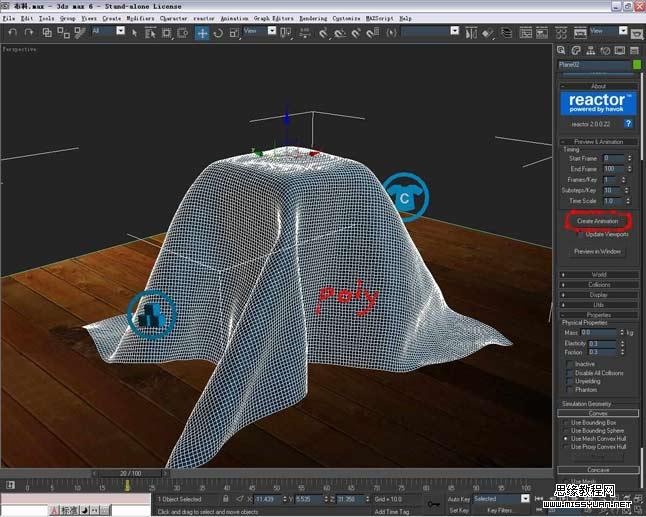The image size is (646, 517).
Task: Open the Modifiers menu
Action: point(140,19)
